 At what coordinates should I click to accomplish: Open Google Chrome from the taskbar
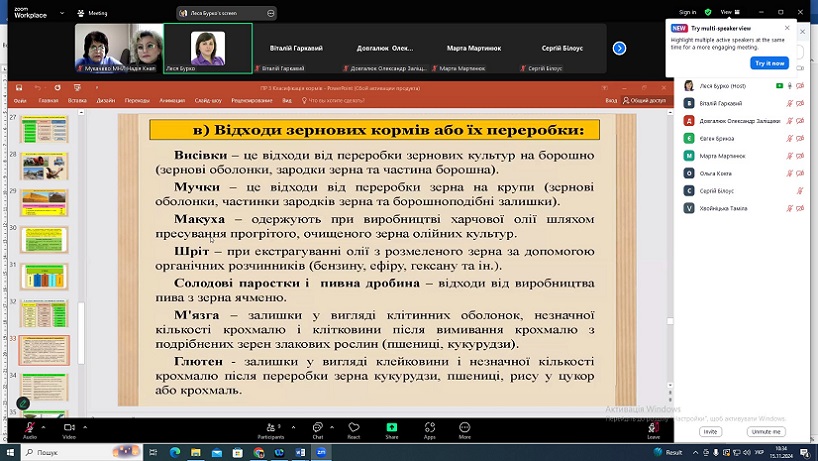[259, 452]
